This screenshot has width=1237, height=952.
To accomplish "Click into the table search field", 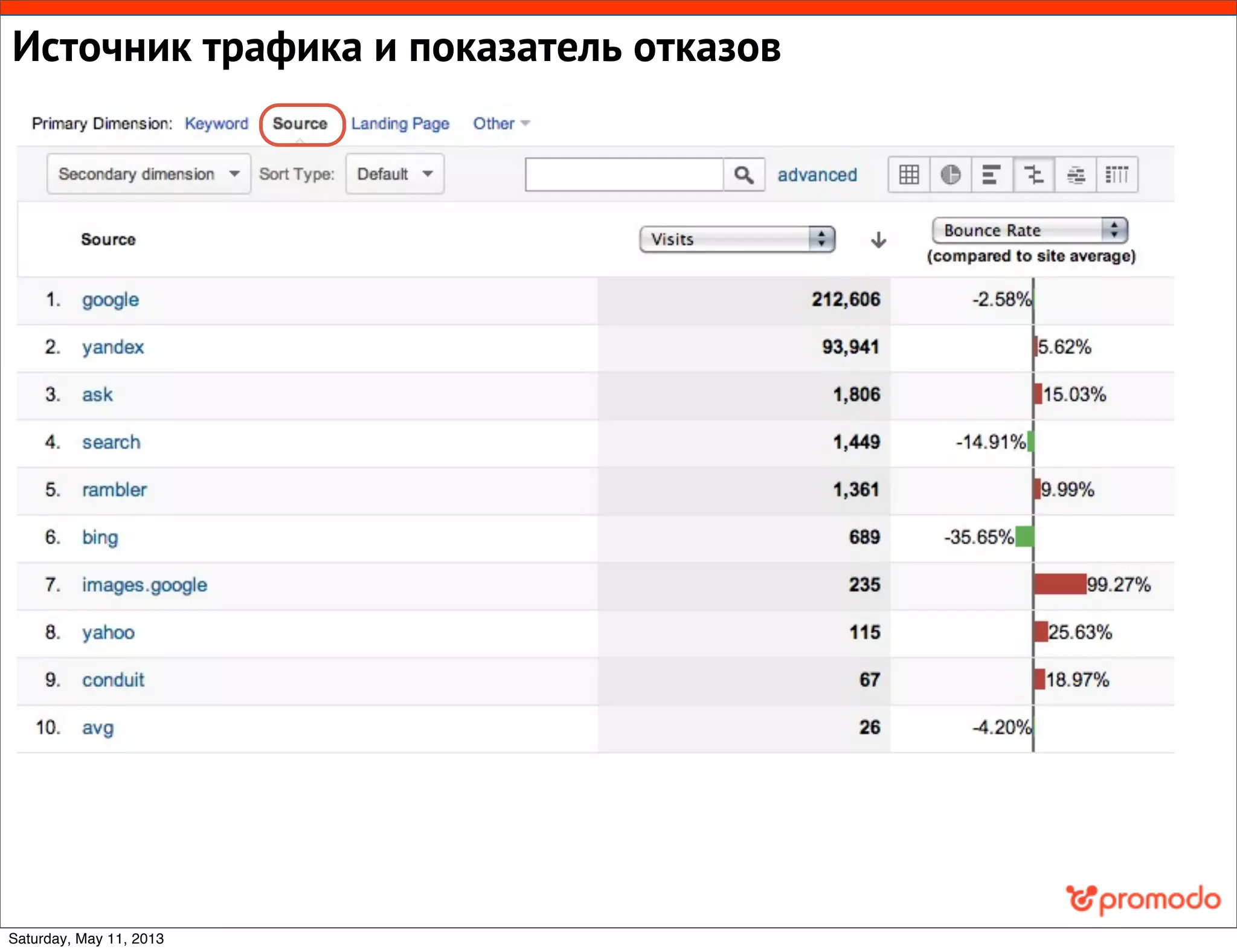I will [x=624, y=175].
